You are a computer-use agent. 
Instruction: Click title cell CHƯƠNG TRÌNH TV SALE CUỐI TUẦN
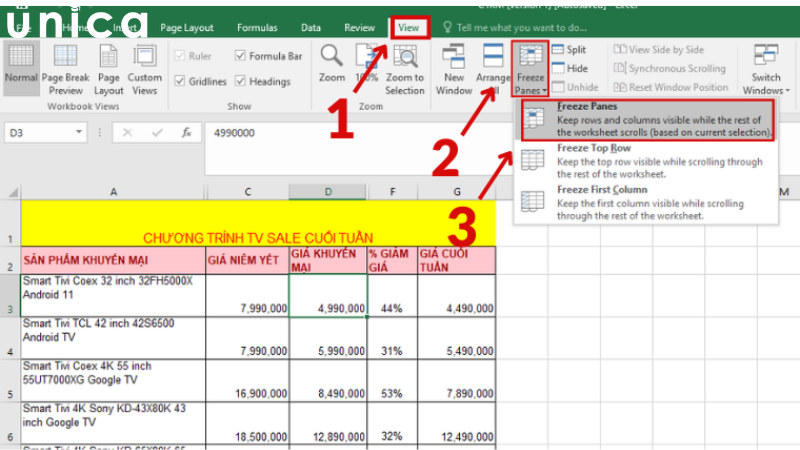click(258, 223)
